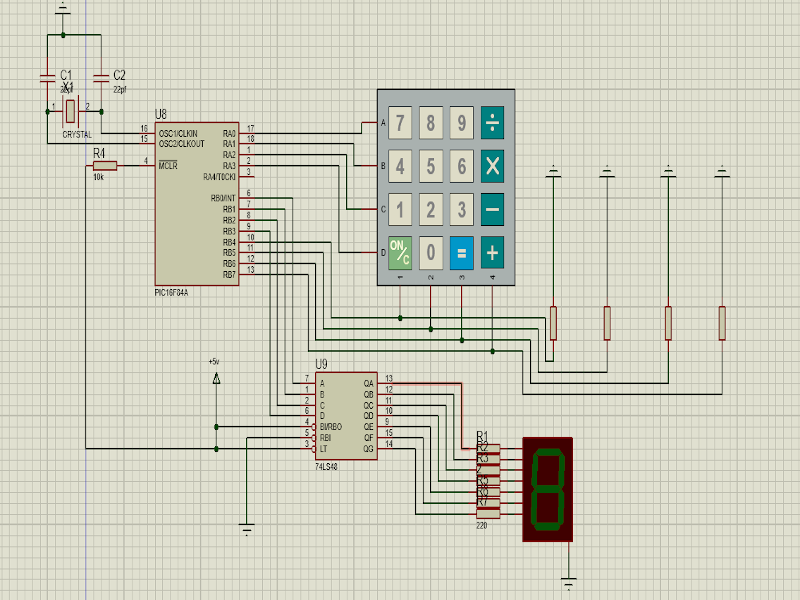This screenshot has width=800, height=600.
Task: Click the 22pf value beside C2
Action: 120,89
